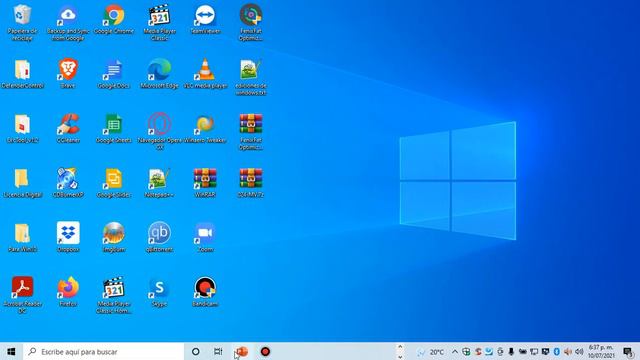Select the Winaero Tweaker shortcut
The width and height of the screenshot is (640, 360).
click(205, 129)
